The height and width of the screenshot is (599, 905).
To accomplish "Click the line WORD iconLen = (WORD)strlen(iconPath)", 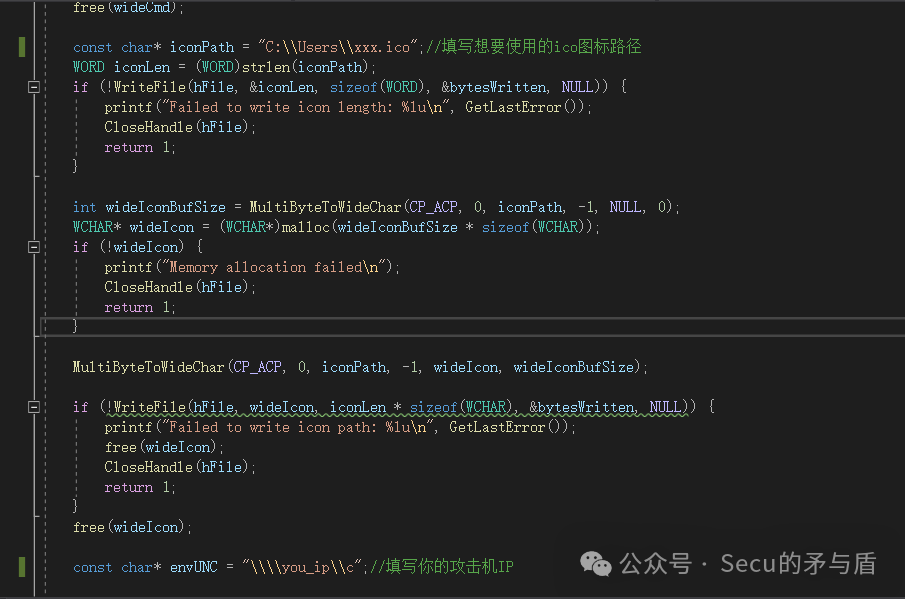I will coord(225,67).
